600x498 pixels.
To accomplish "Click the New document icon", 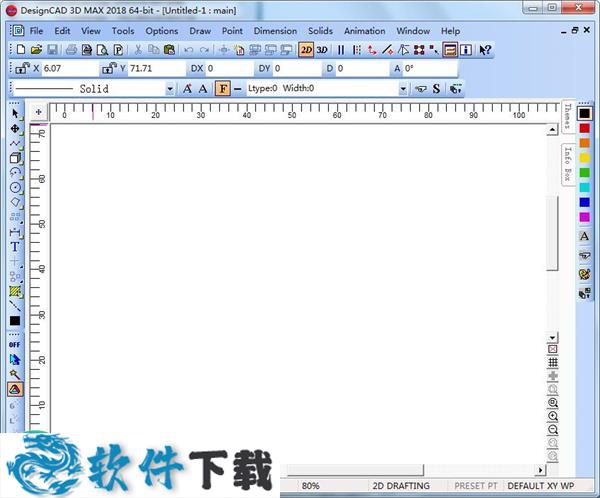I will 21,50.
